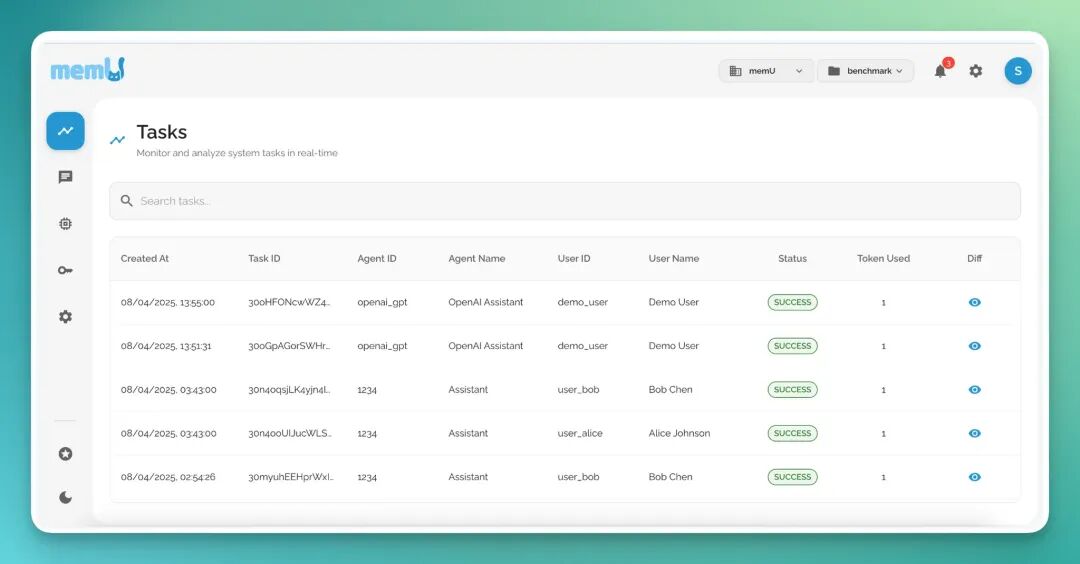This screenshot has height=564, width=1080.
Task: Click the Token Used column header
Action: click(x=884, y=258)
